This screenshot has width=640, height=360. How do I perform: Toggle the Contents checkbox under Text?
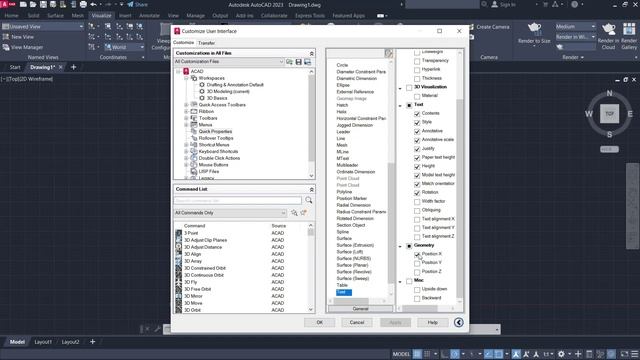tap(417, 114)
